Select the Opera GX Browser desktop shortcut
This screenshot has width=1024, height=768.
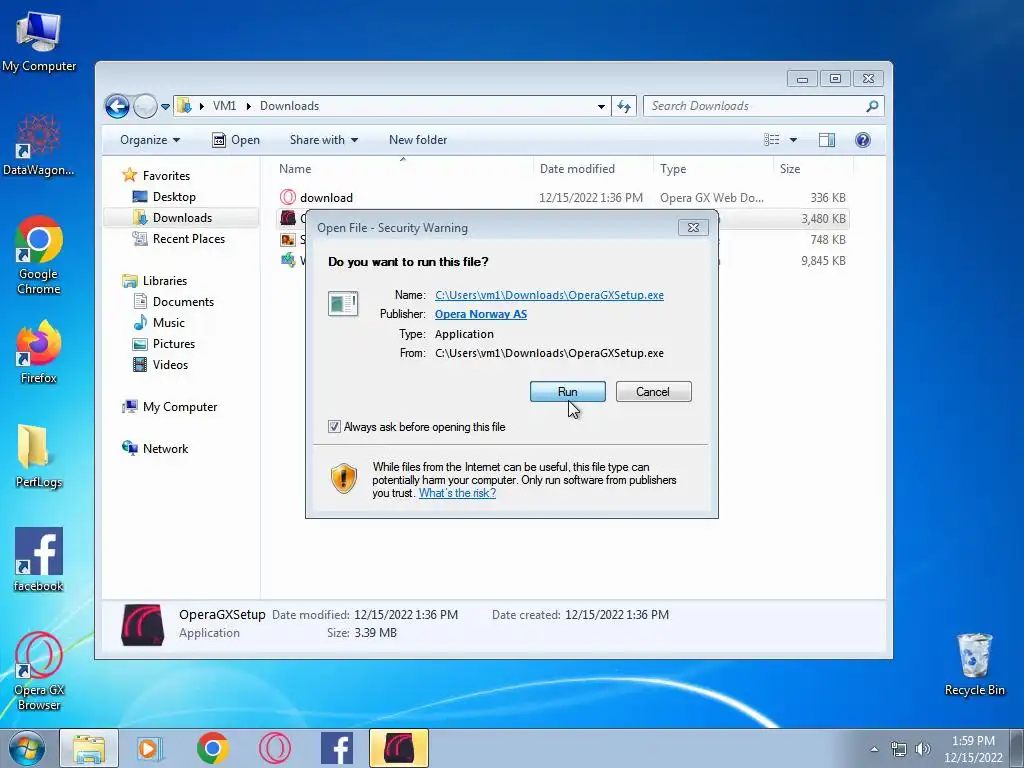(x=39, y=671)
